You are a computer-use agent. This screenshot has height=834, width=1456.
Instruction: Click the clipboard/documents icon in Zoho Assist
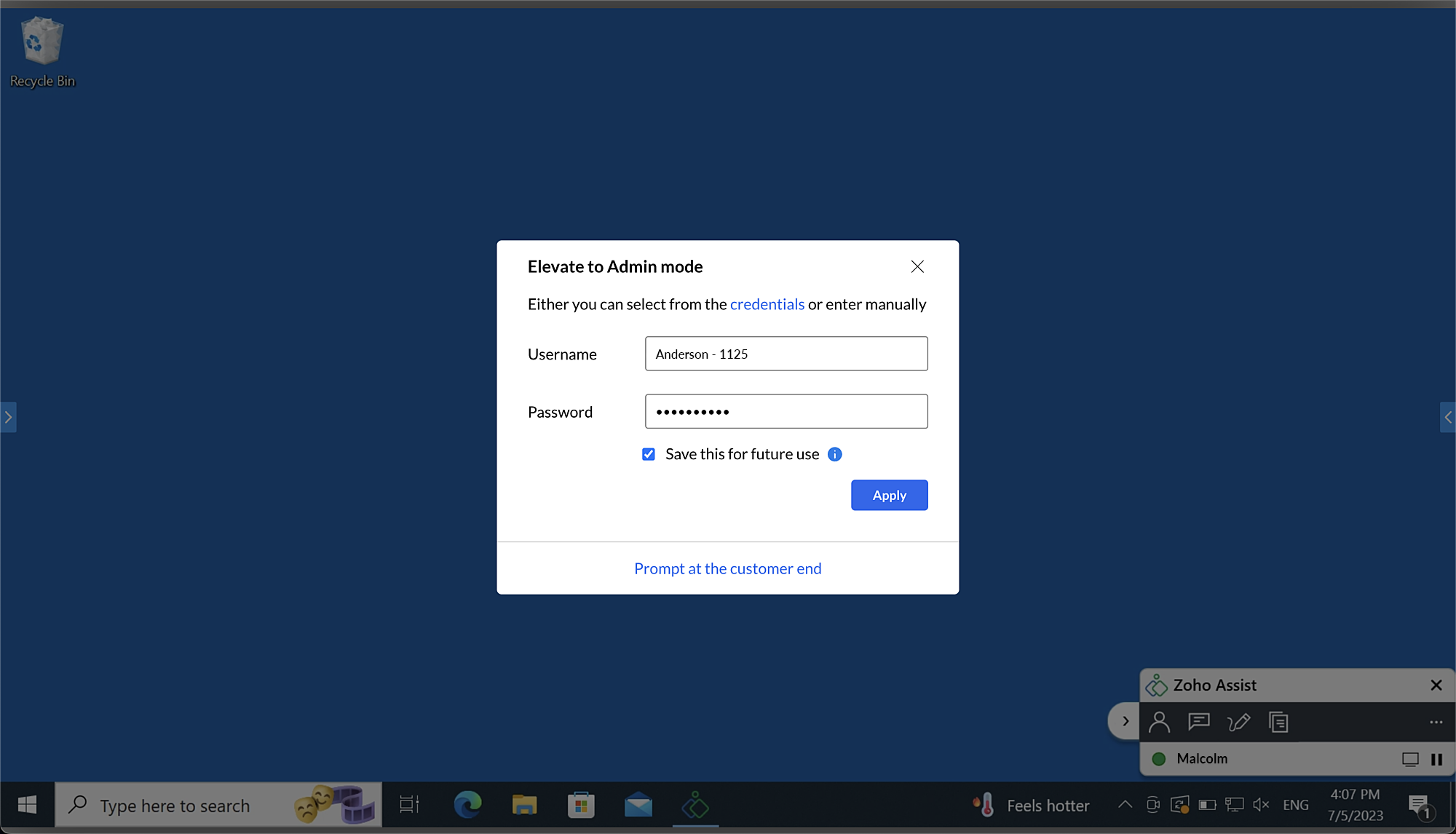tap(1278, 722)
